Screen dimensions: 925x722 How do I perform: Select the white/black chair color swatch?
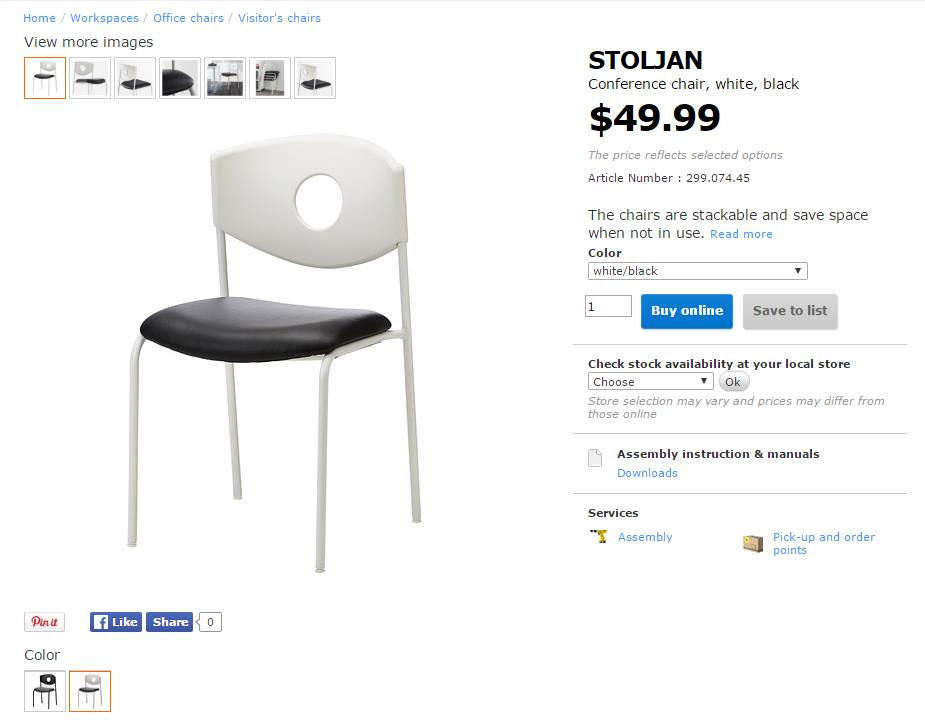click(x=90, y=691)
